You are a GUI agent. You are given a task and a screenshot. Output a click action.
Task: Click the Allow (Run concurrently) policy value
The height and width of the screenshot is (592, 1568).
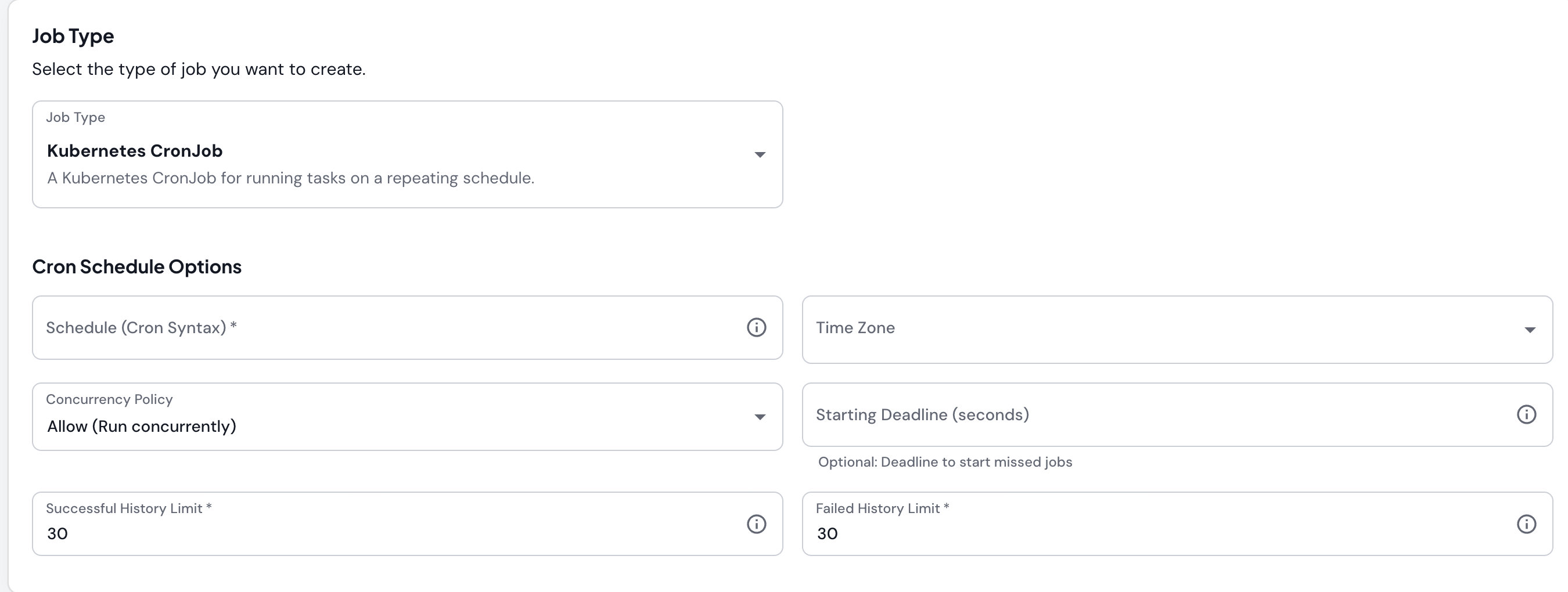tap(141, 426)
